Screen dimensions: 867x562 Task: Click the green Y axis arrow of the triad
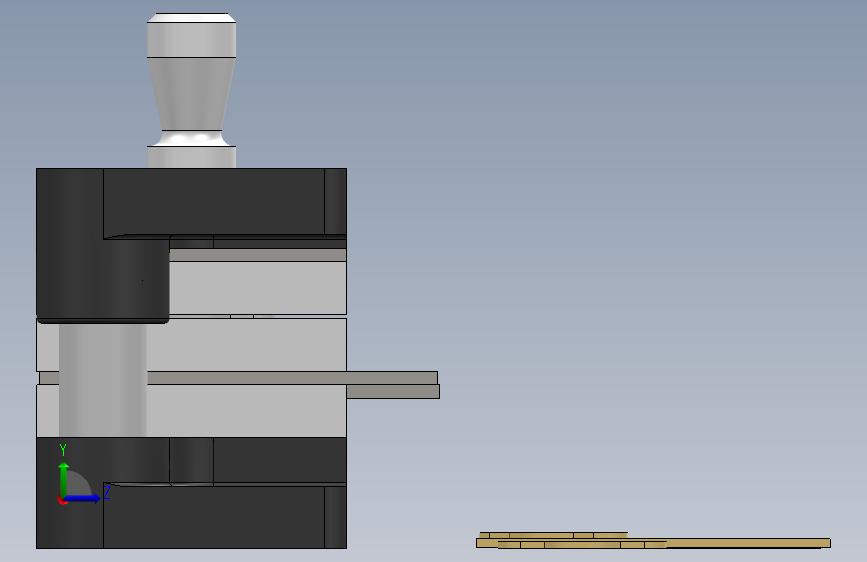(x=64, y=478)
